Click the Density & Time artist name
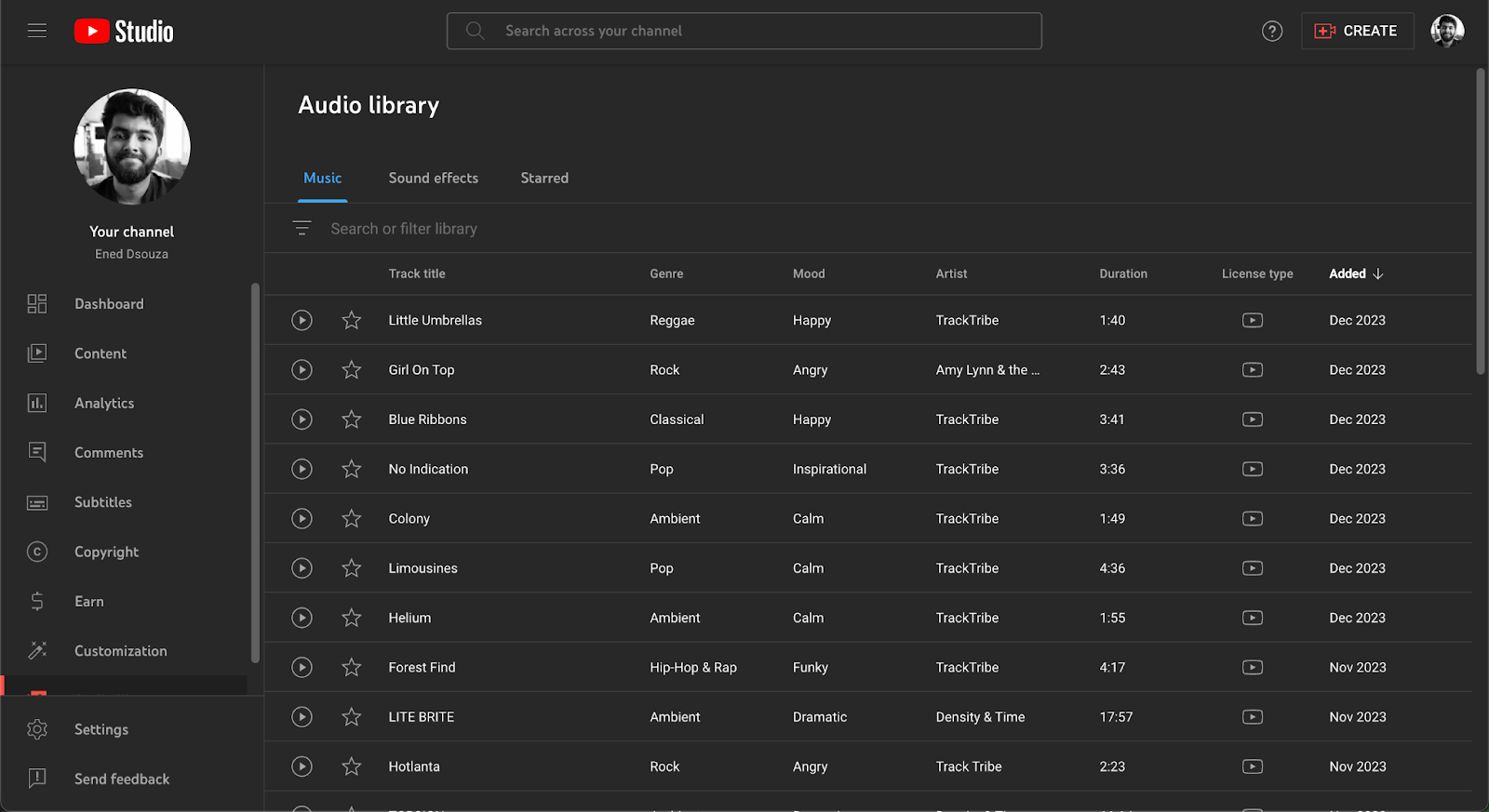The image size is (1489, 812). click(x=980, y=717)
